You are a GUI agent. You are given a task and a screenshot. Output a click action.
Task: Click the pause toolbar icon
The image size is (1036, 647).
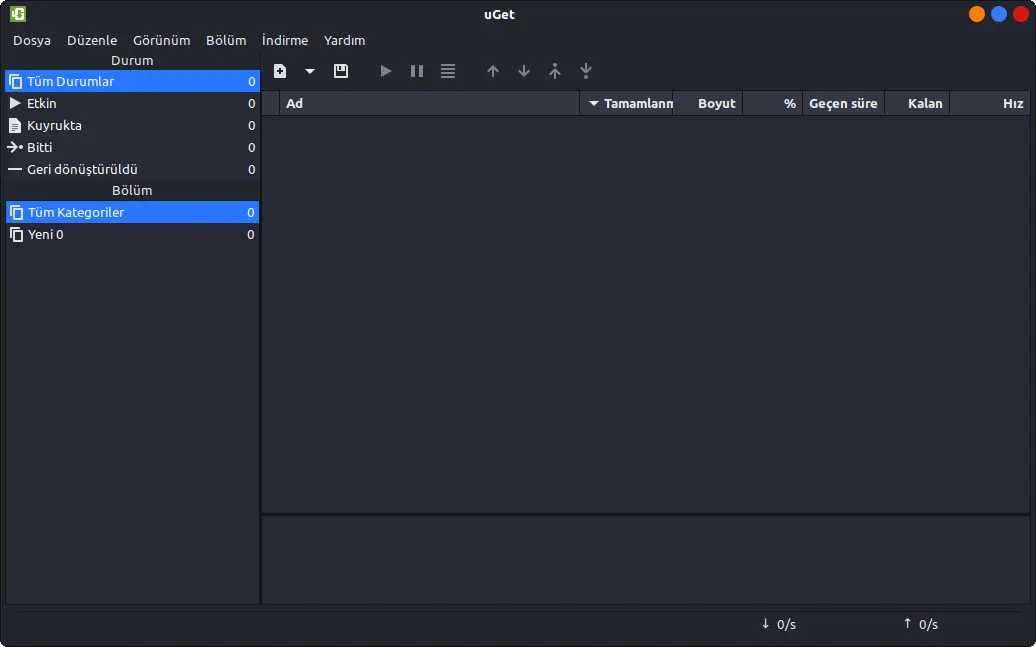pos(417,71)
